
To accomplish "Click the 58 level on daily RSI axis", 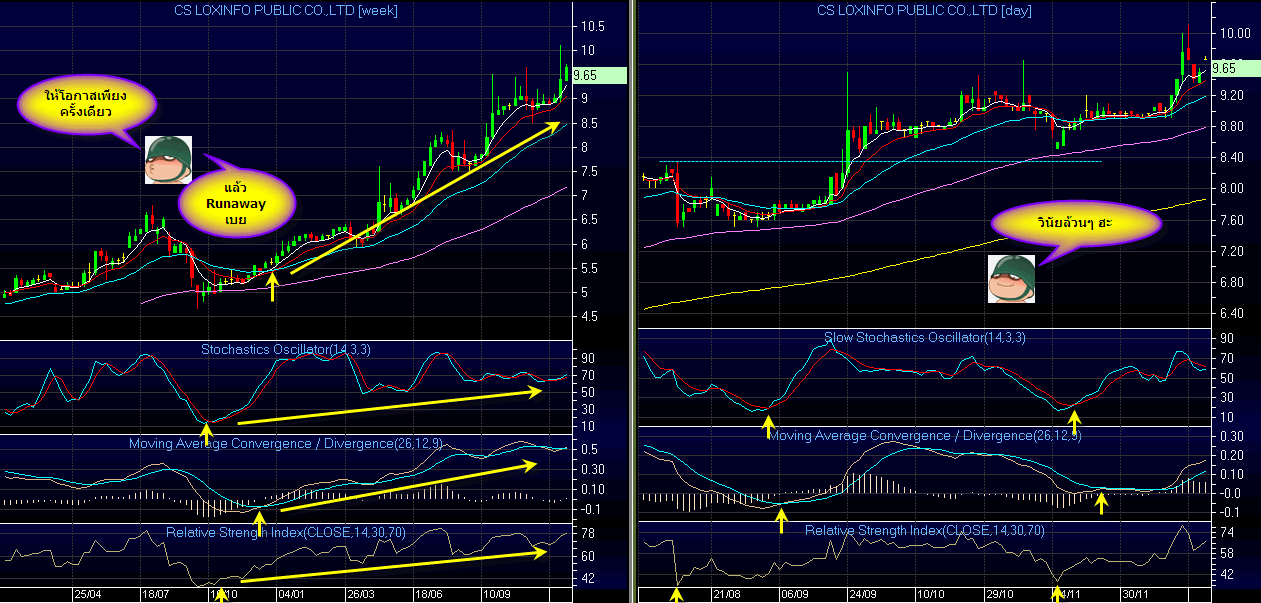I will click(1228, 553).
